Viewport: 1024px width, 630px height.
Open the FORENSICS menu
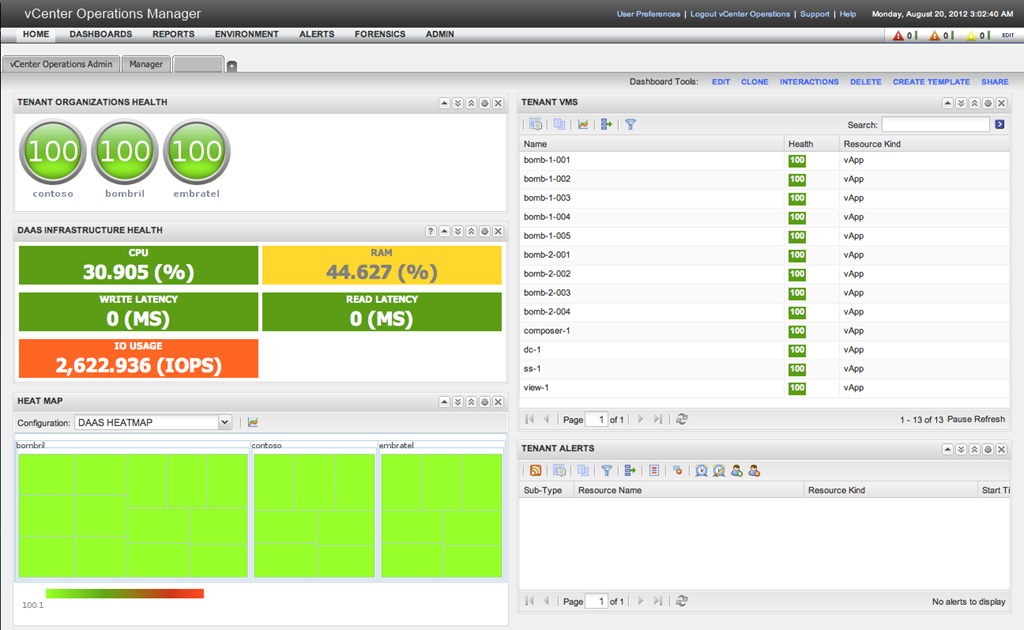[380, 34]
